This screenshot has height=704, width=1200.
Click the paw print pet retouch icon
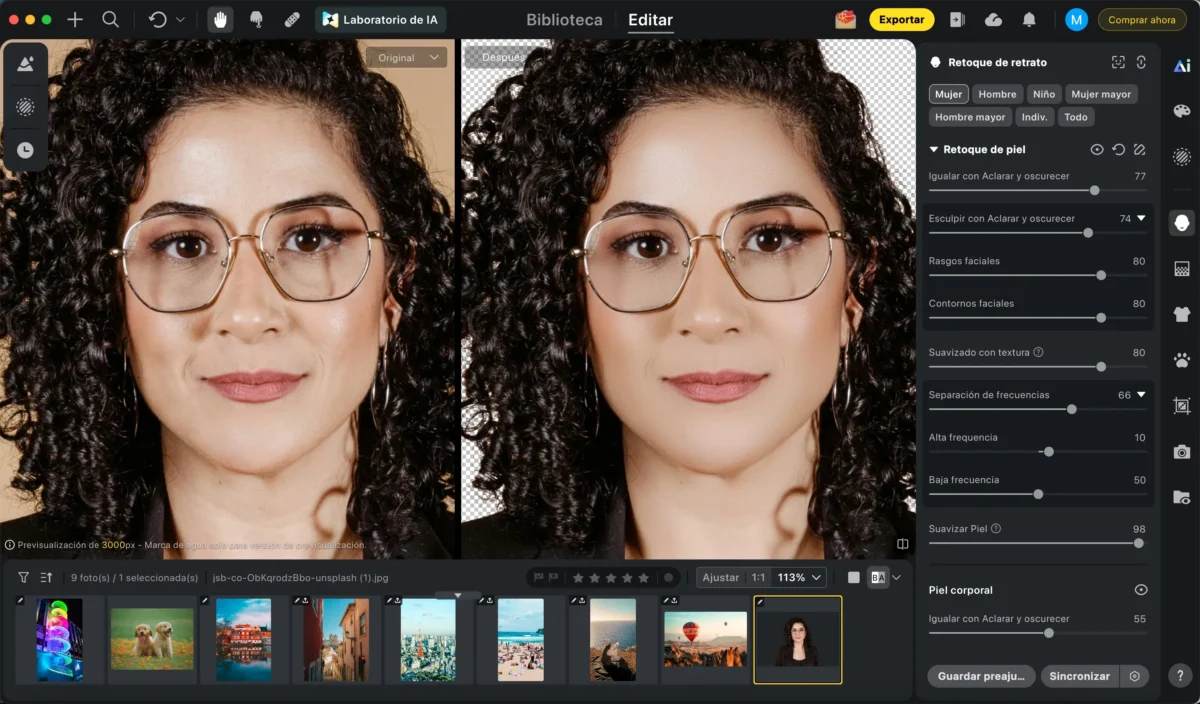point(1182,360)
